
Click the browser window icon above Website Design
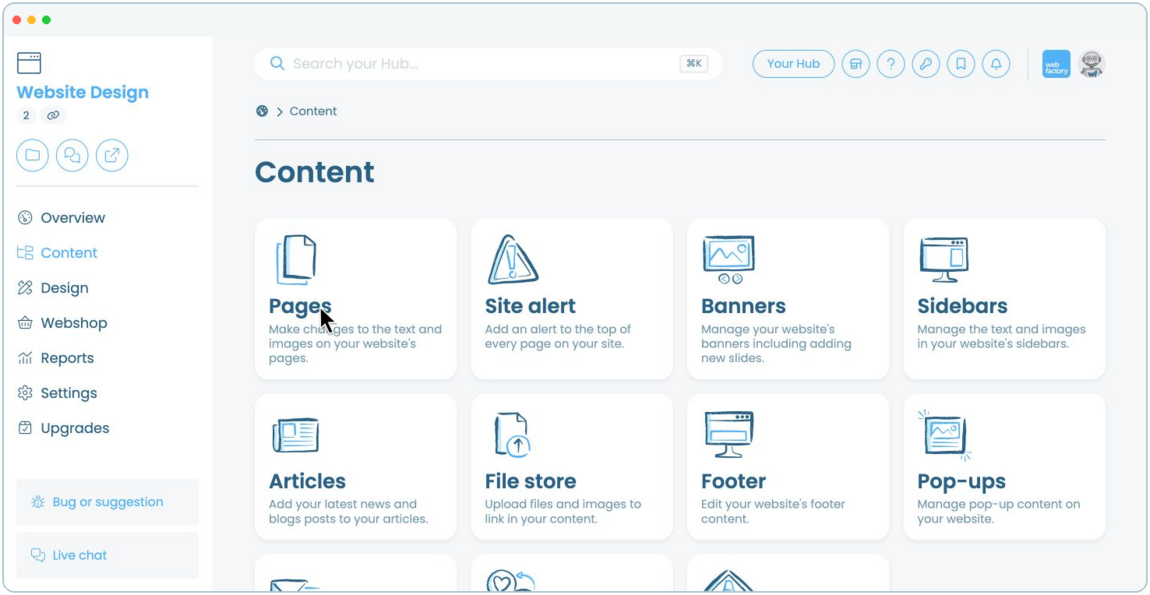(x=29, y=63)
